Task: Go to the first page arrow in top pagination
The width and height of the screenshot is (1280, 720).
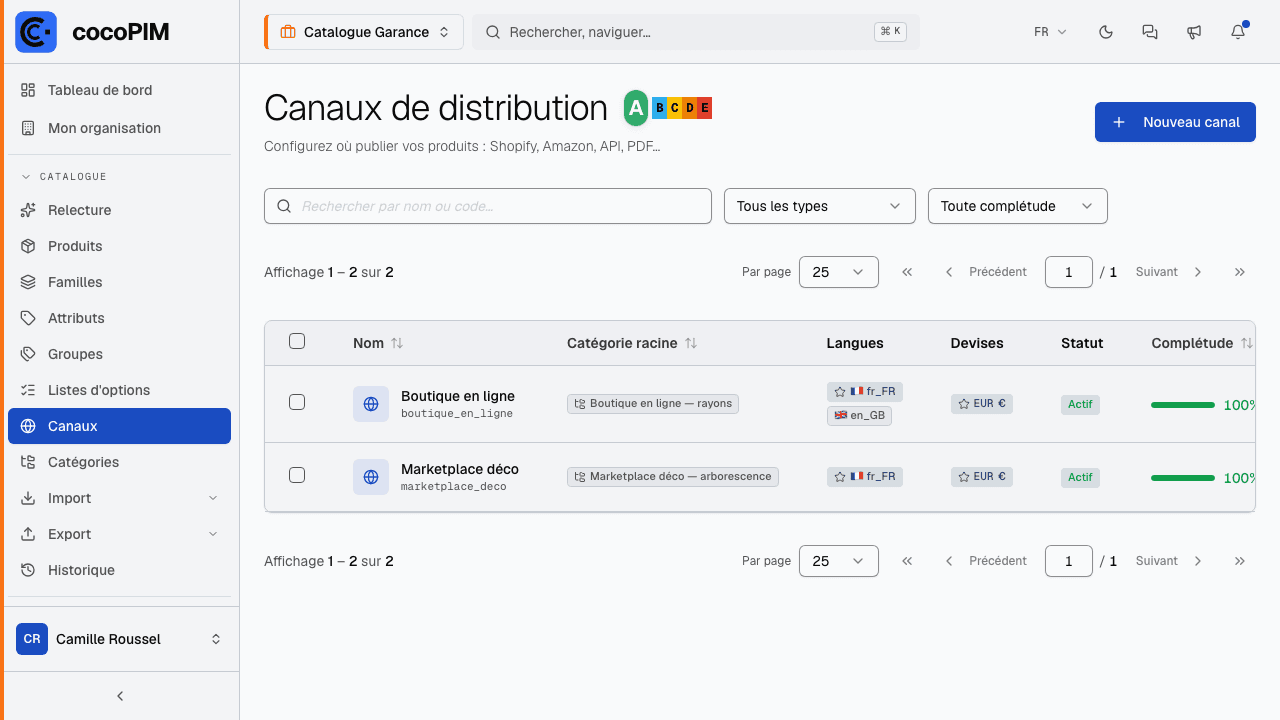Action: [907, 272]
